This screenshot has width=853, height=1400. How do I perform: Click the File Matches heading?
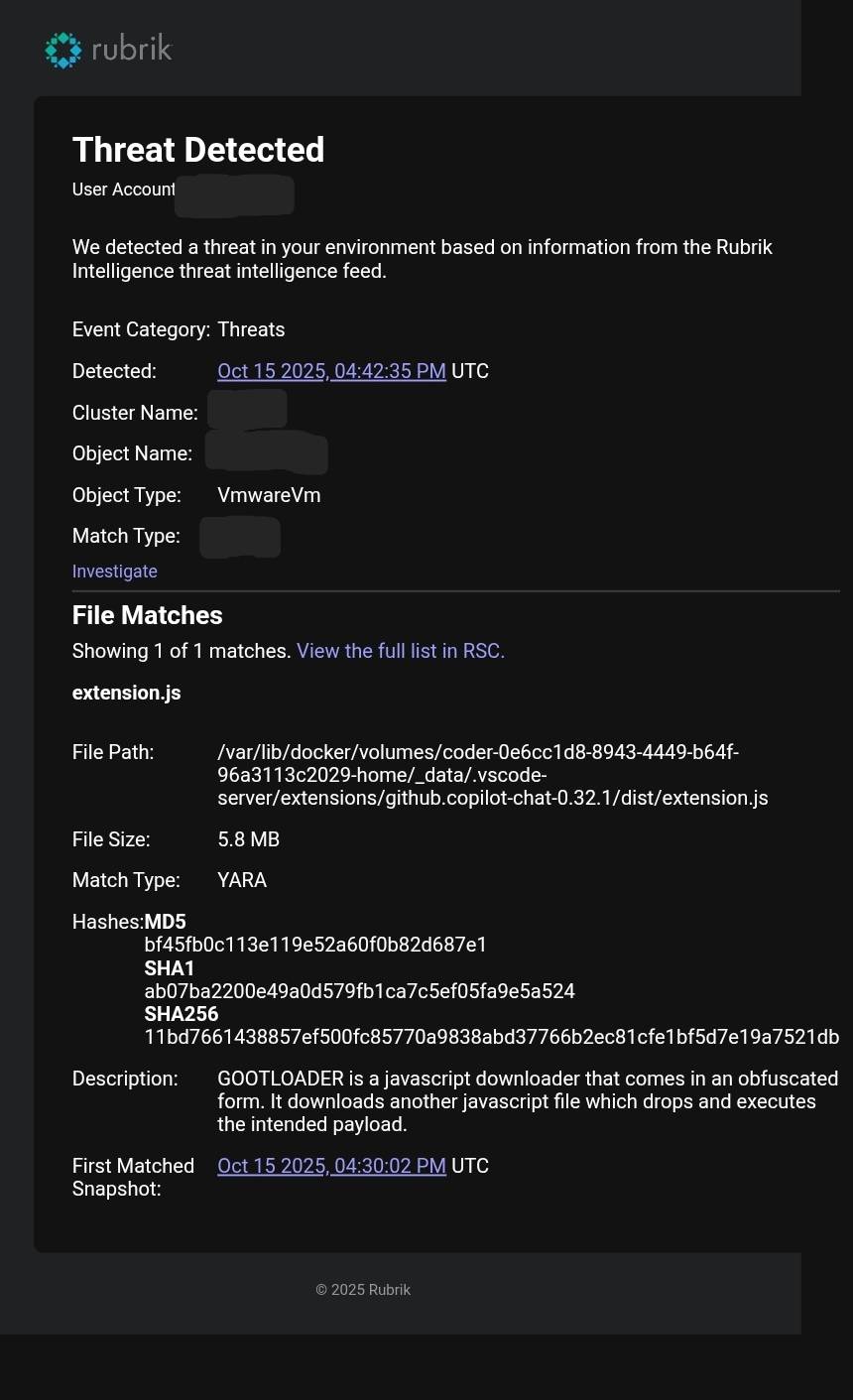coord(147,615)
